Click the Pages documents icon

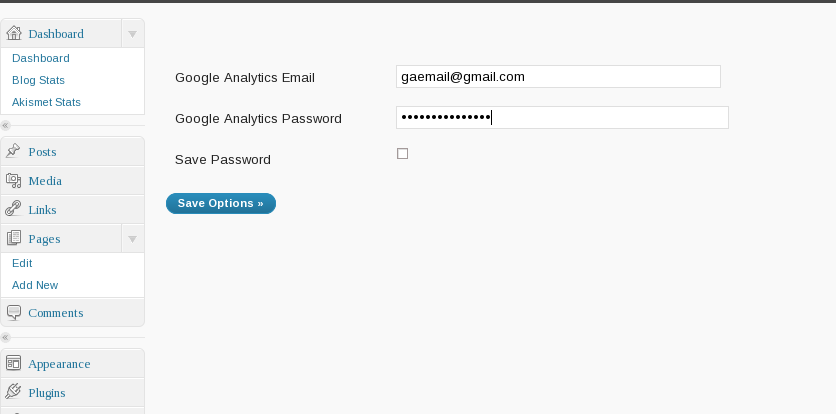click(x=14, y=238)
